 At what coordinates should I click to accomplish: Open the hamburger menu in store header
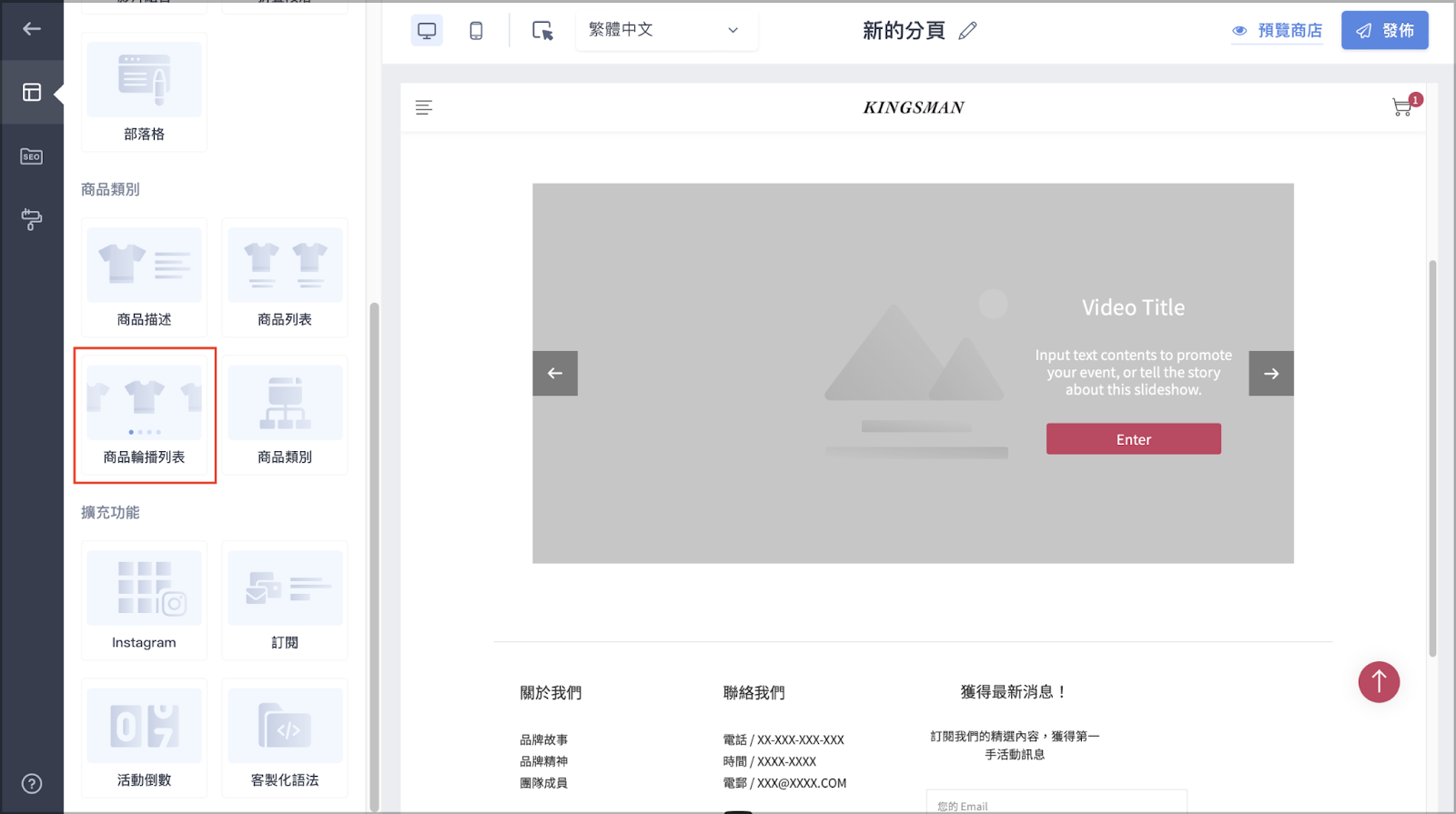[424, 107]
